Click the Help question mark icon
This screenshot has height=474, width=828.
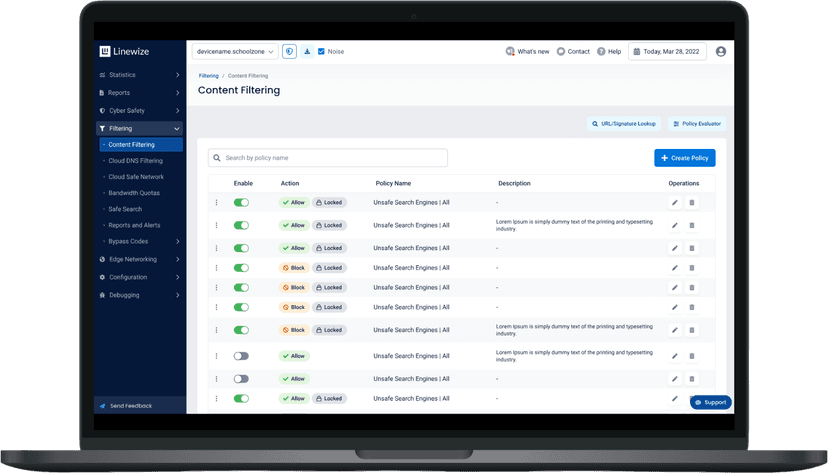(602, 51)
